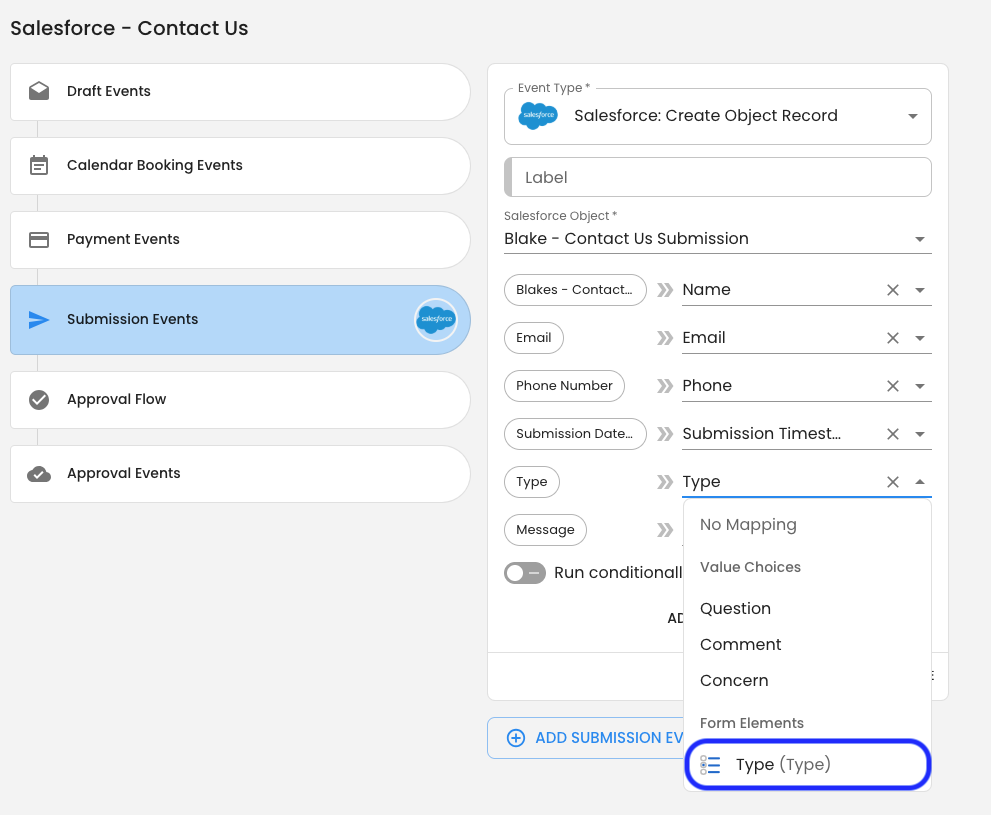991x815 pixels.
Task: Click the Label input field
Action: (718, 178)
